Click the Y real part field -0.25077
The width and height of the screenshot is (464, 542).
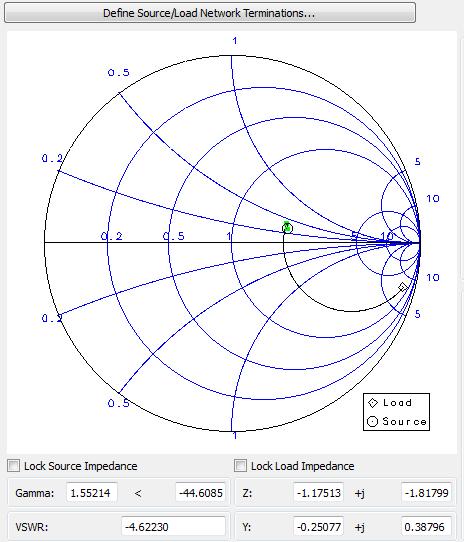point(319,527)
